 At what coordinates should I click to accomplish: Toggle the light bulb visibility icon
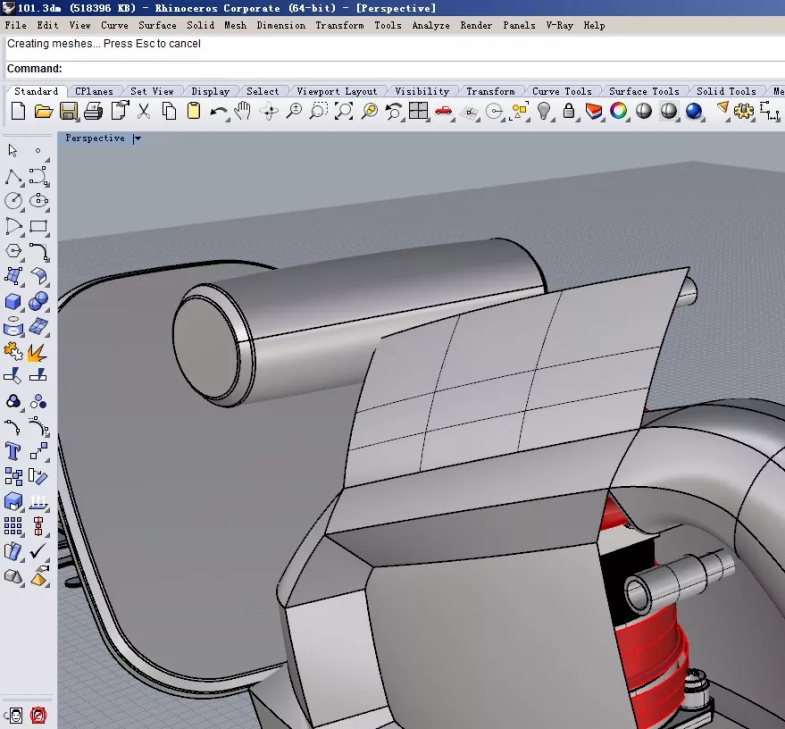(544, 111)
